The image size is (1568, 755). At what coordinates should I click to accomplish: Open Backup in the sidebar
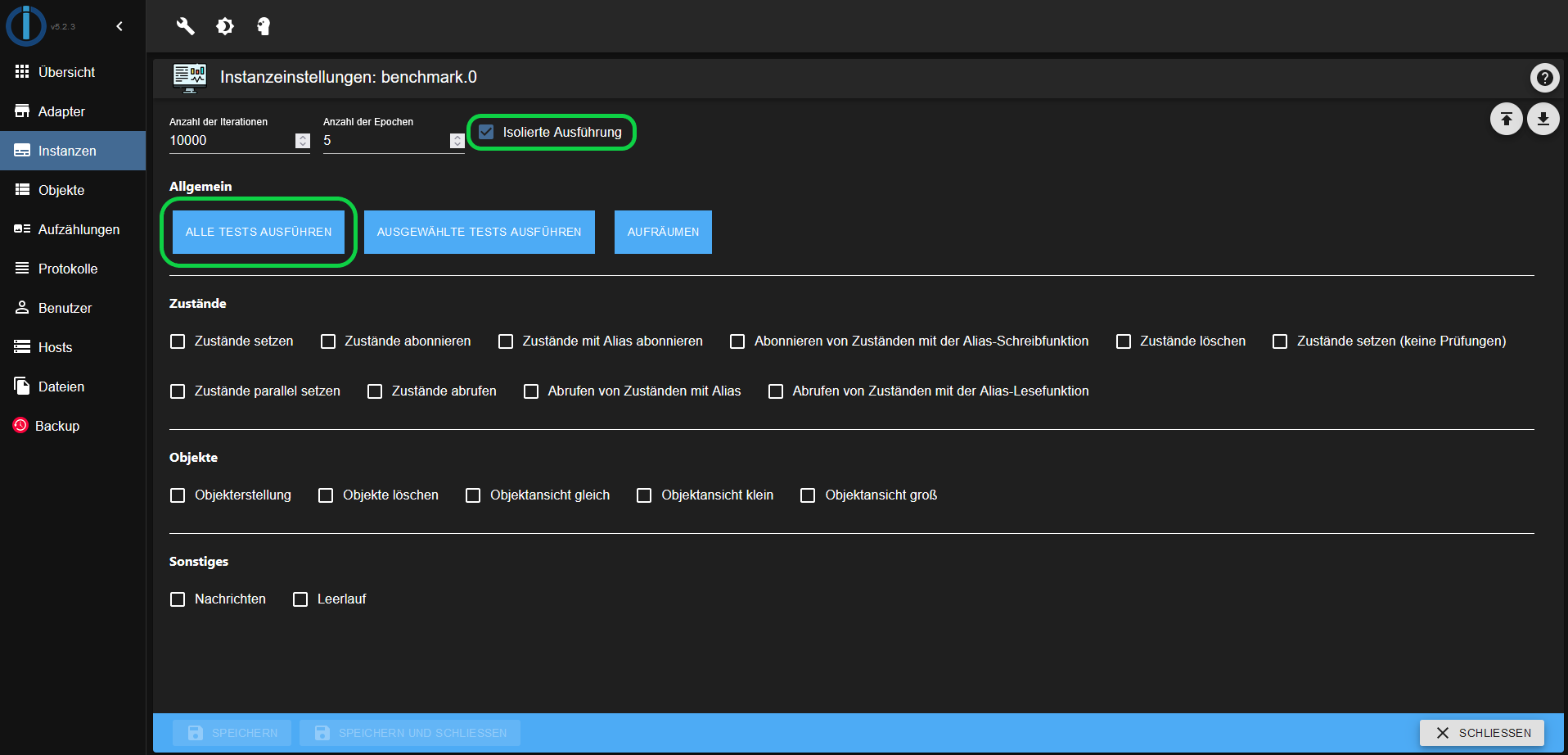tap(73, 426)
